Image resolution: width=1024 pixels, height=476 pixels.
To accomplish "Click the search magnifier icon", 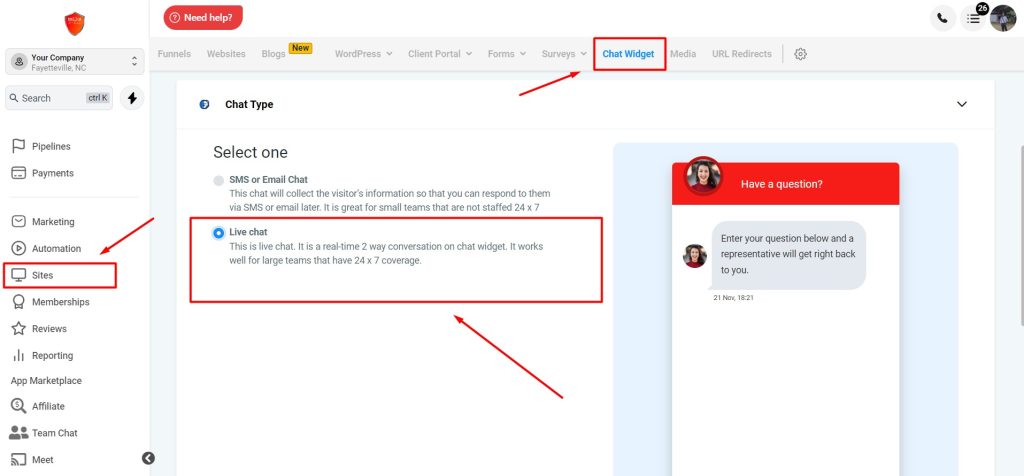I will pos(14,98).
